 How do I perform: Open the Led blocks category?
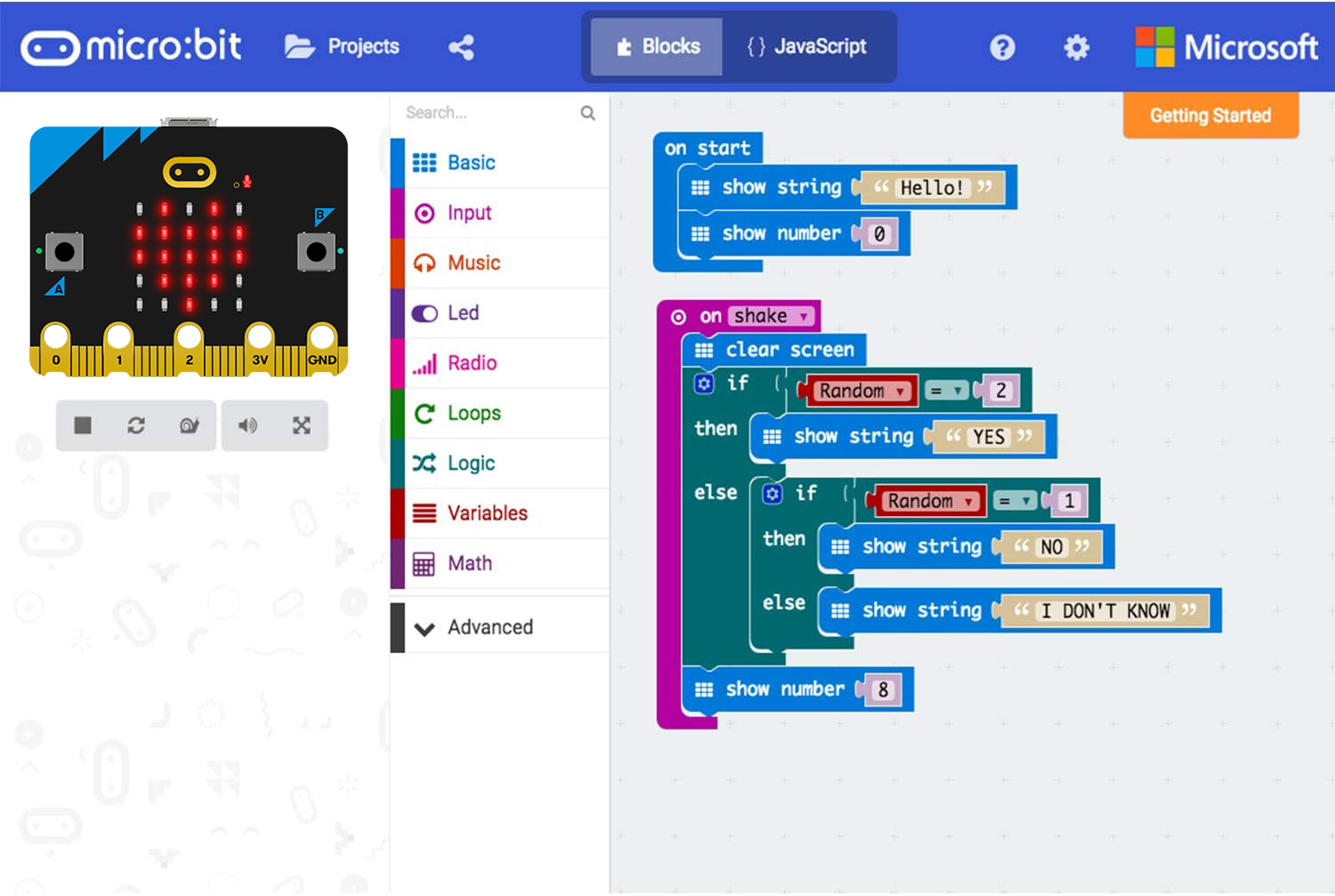point(500,312)
